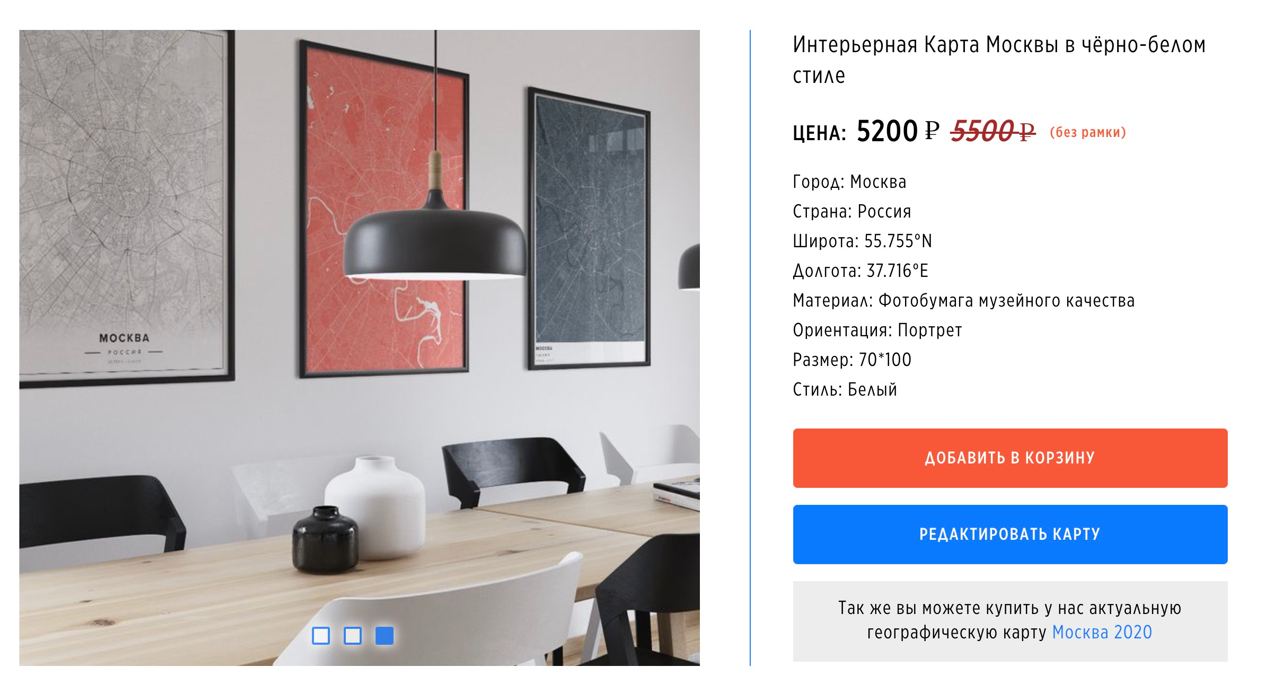Click the red map poster in photo
Viewport: 1280px width, 698px height.
pos(384,211)
